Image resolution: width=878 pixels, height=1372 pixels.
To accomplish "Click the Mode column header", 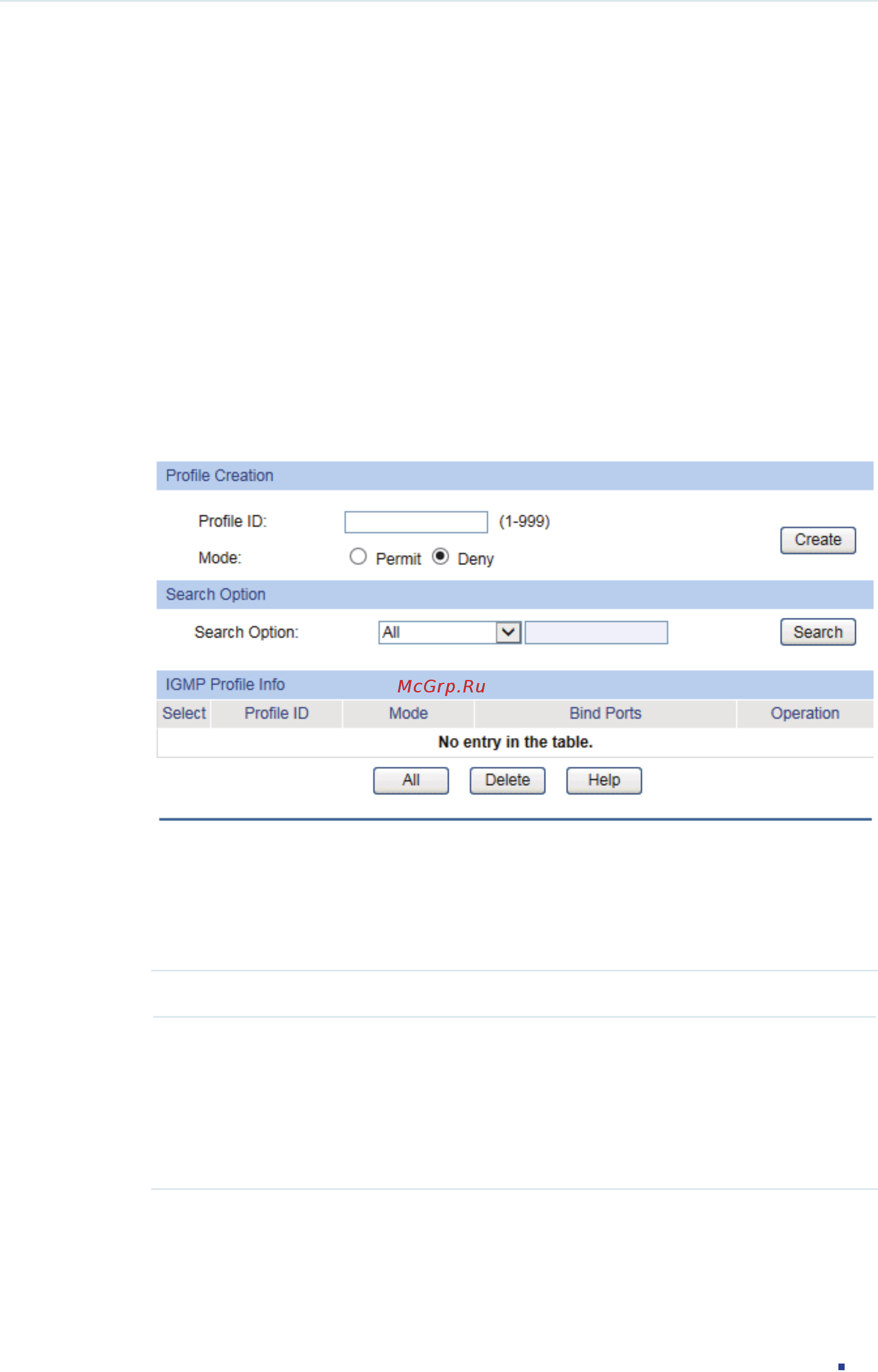I will (x=409, y=714).
